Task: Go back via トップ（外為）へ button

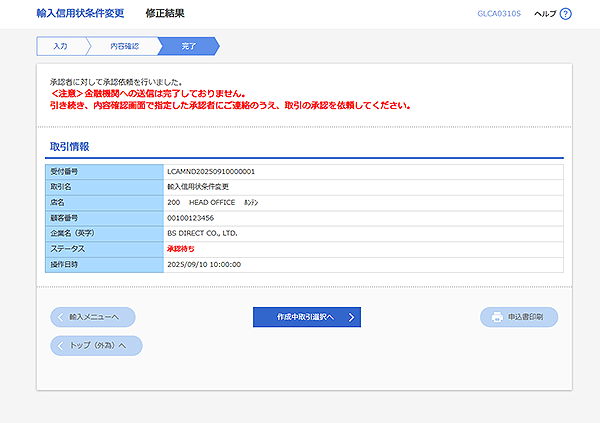Action: click(96, 346)
